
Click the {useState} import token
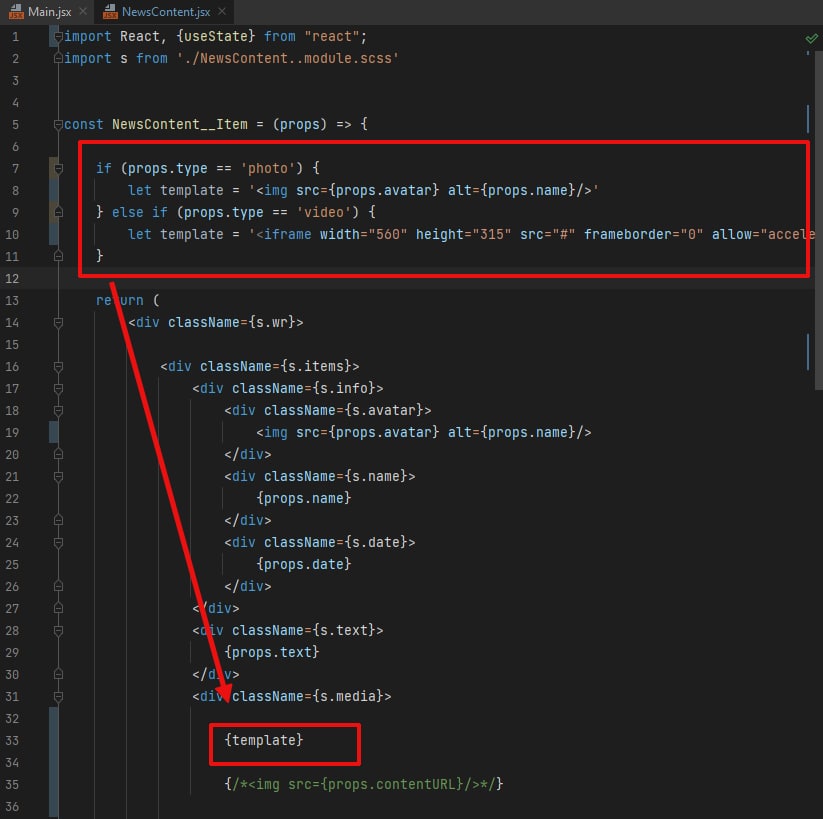click(216, 36)
